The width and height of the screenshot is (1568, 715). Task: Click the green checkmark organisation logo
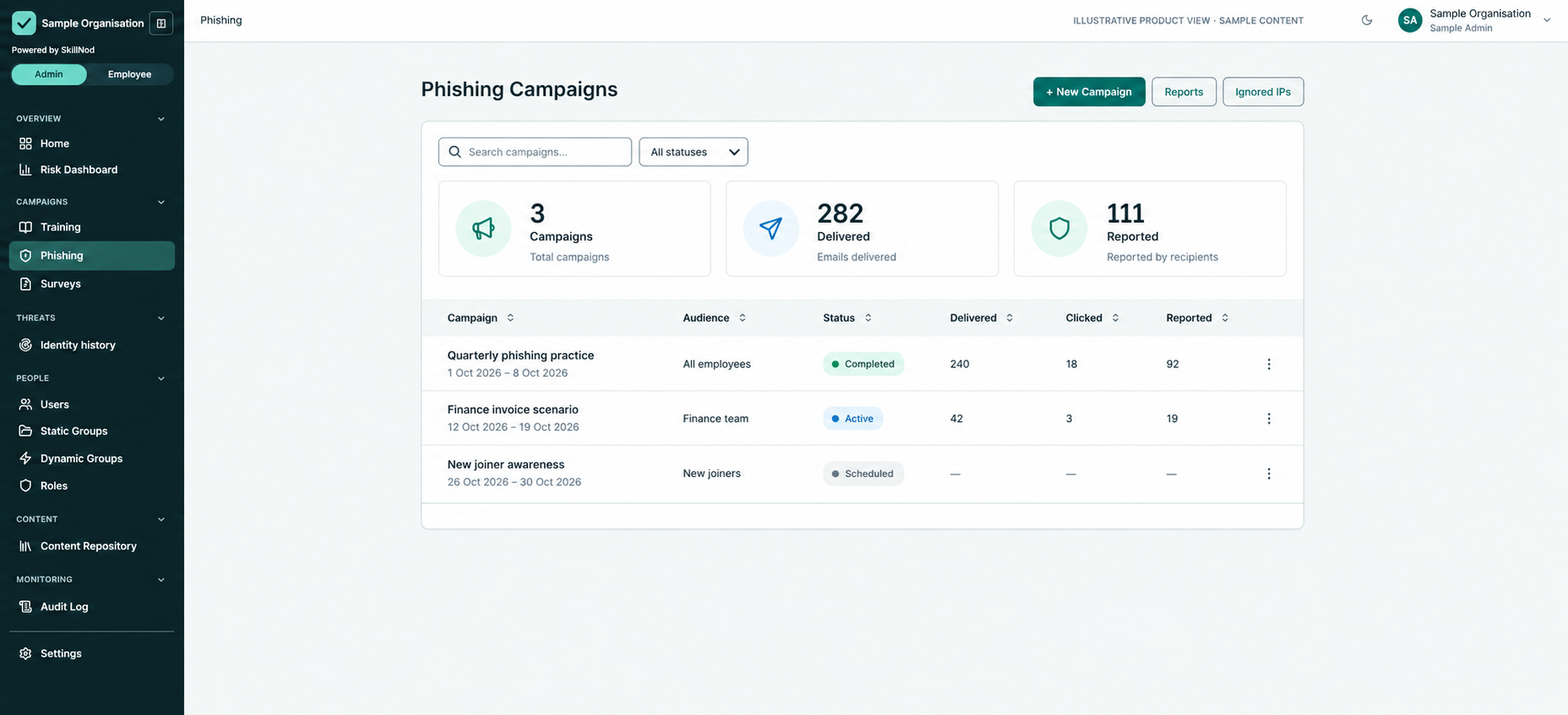[x=24, y=23]
